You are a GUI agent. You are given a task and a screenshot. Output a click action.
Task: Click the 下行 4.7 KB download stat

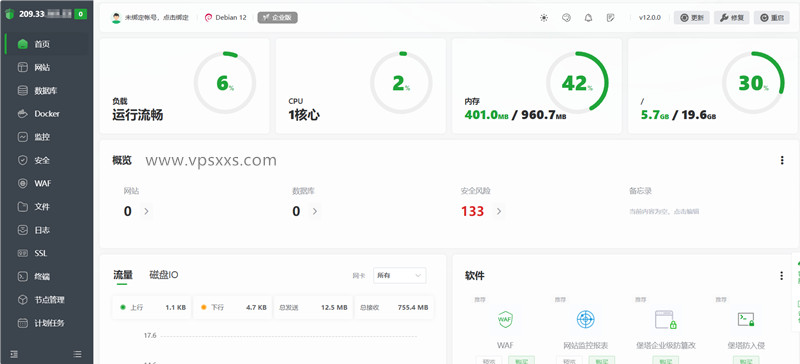233,307
